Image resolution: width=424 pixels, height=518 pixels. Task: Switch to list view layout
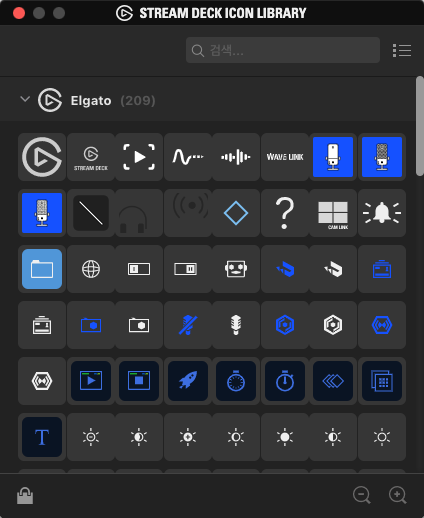pos(402,50)
